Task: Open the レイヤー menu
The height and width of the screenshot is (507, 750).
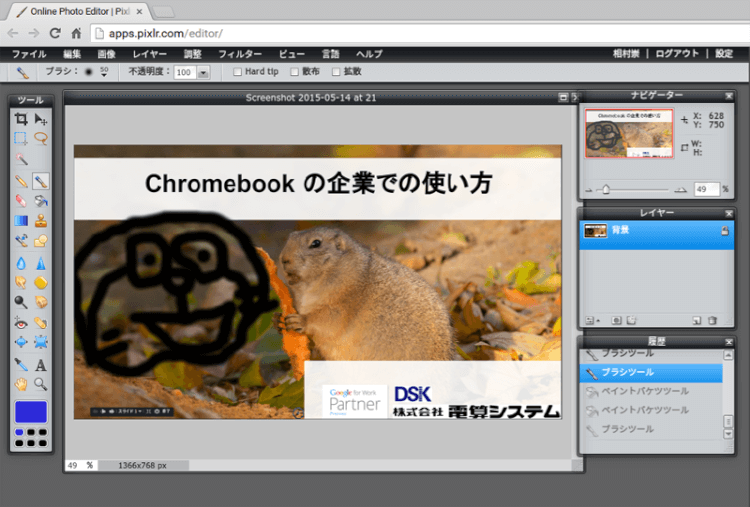Action: (150, 53)
